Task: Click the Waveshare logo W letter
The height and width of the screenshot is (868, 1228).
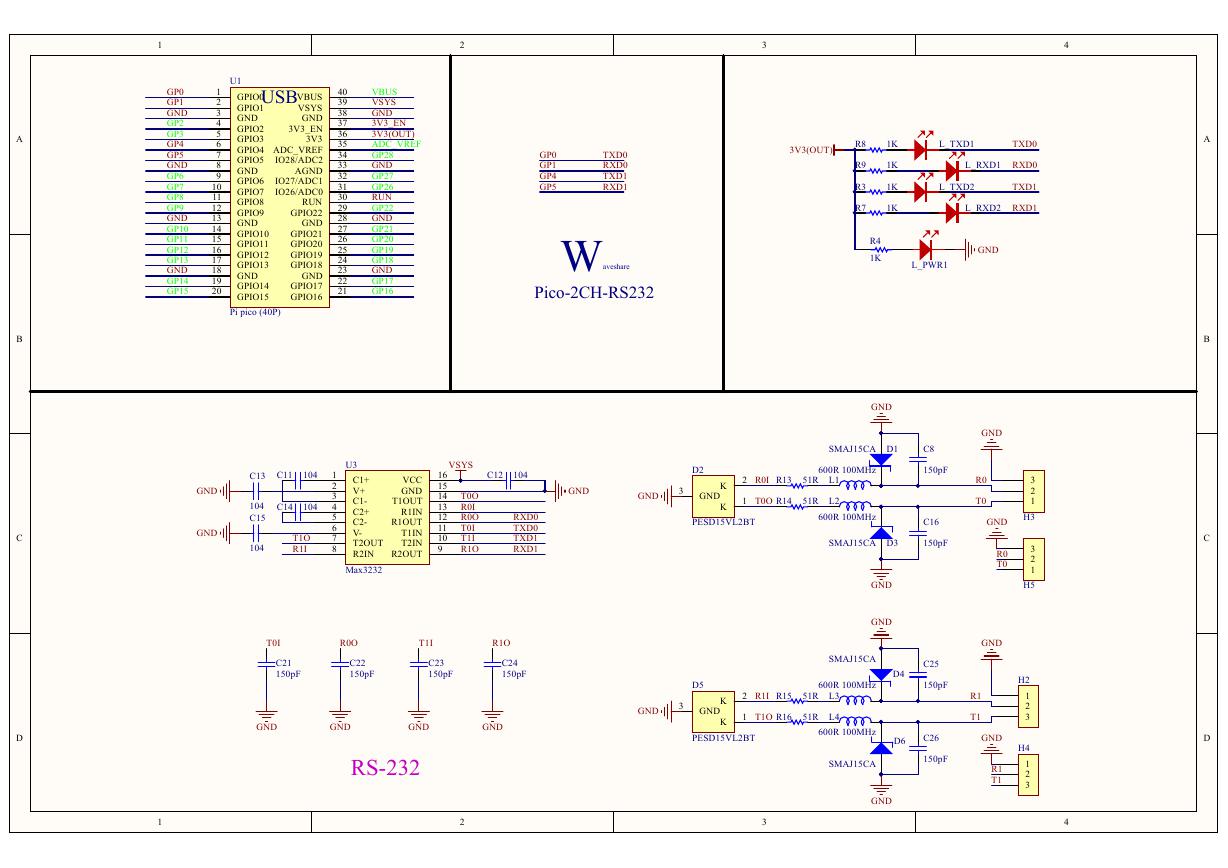Action: click(x=581, y=257)
